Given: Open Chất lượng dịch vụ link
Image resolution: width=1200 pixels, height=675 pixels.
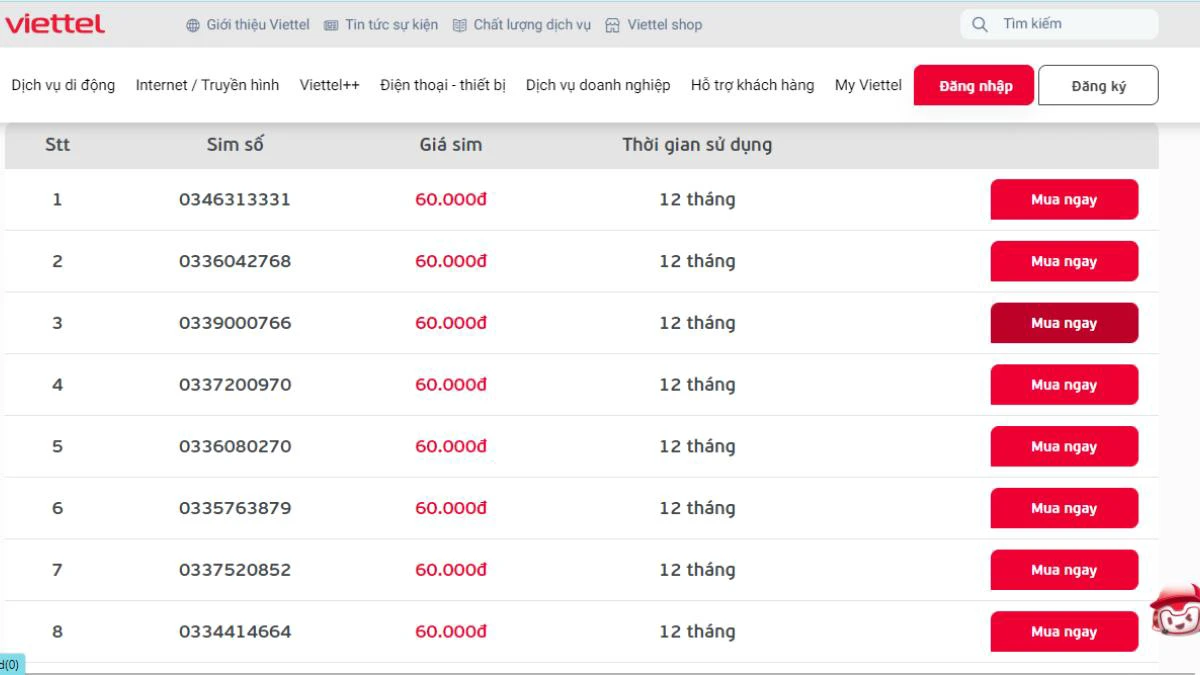Looking at the screenshot, I should point(532,25).
